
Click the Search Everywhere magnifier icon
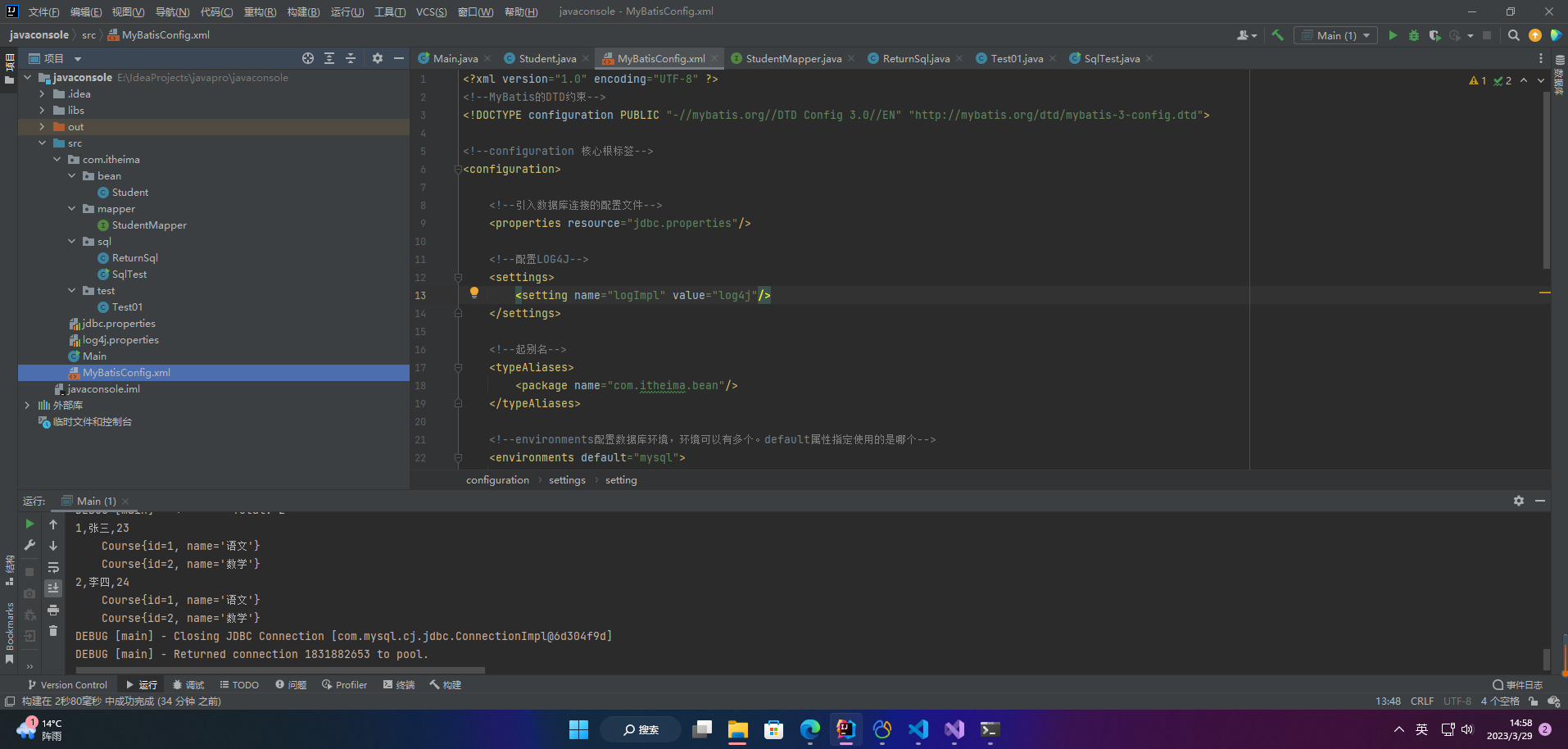click(1513, 35)
